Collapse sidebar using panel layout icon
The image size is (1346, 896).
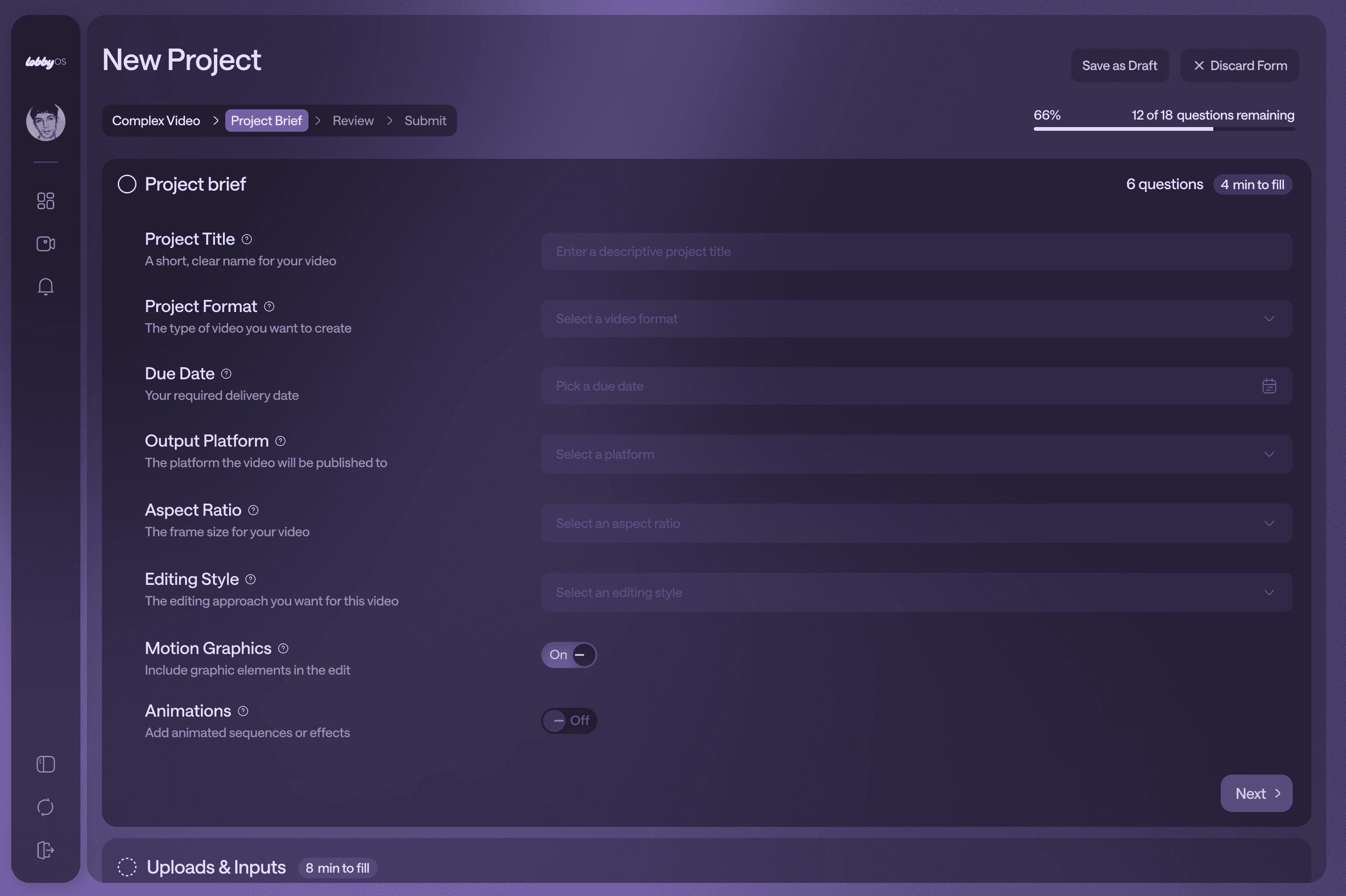coord(46,764)
